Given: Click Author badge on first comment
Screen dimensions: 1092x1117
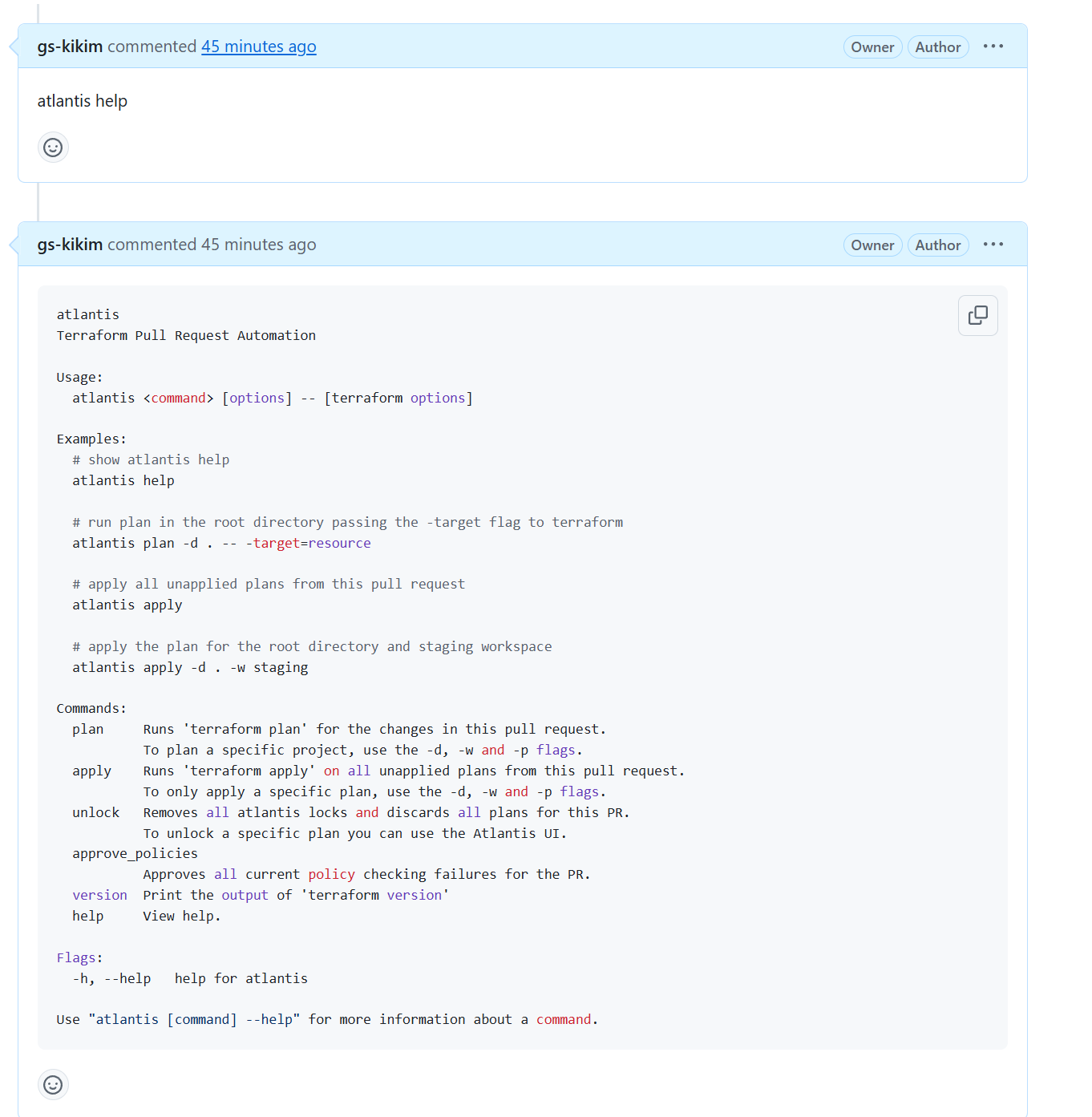Looking at the screenshot, I should click(x=938, y=47).
